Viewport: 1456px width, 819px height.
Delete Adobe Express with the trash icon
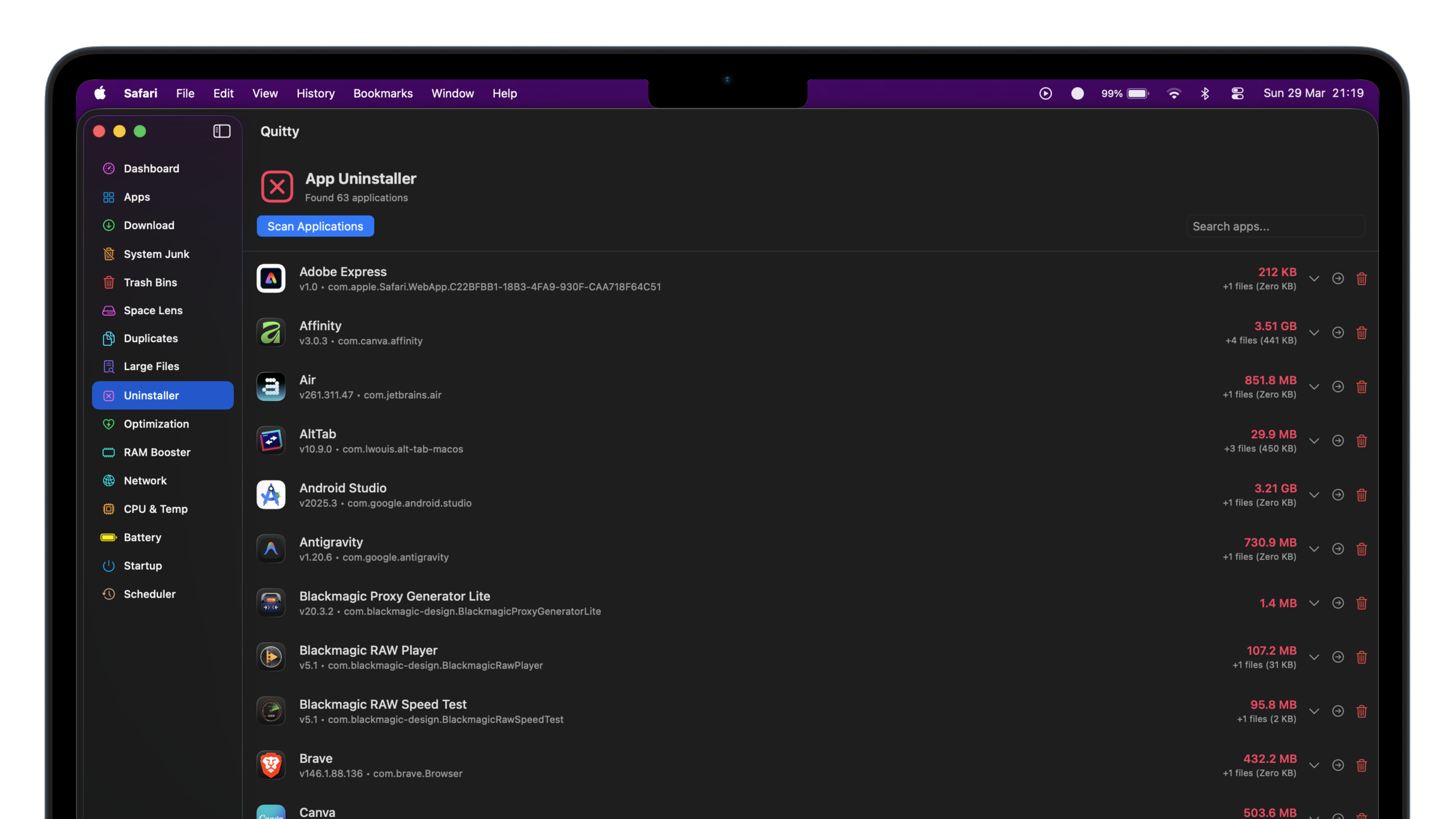point(1362,278)
